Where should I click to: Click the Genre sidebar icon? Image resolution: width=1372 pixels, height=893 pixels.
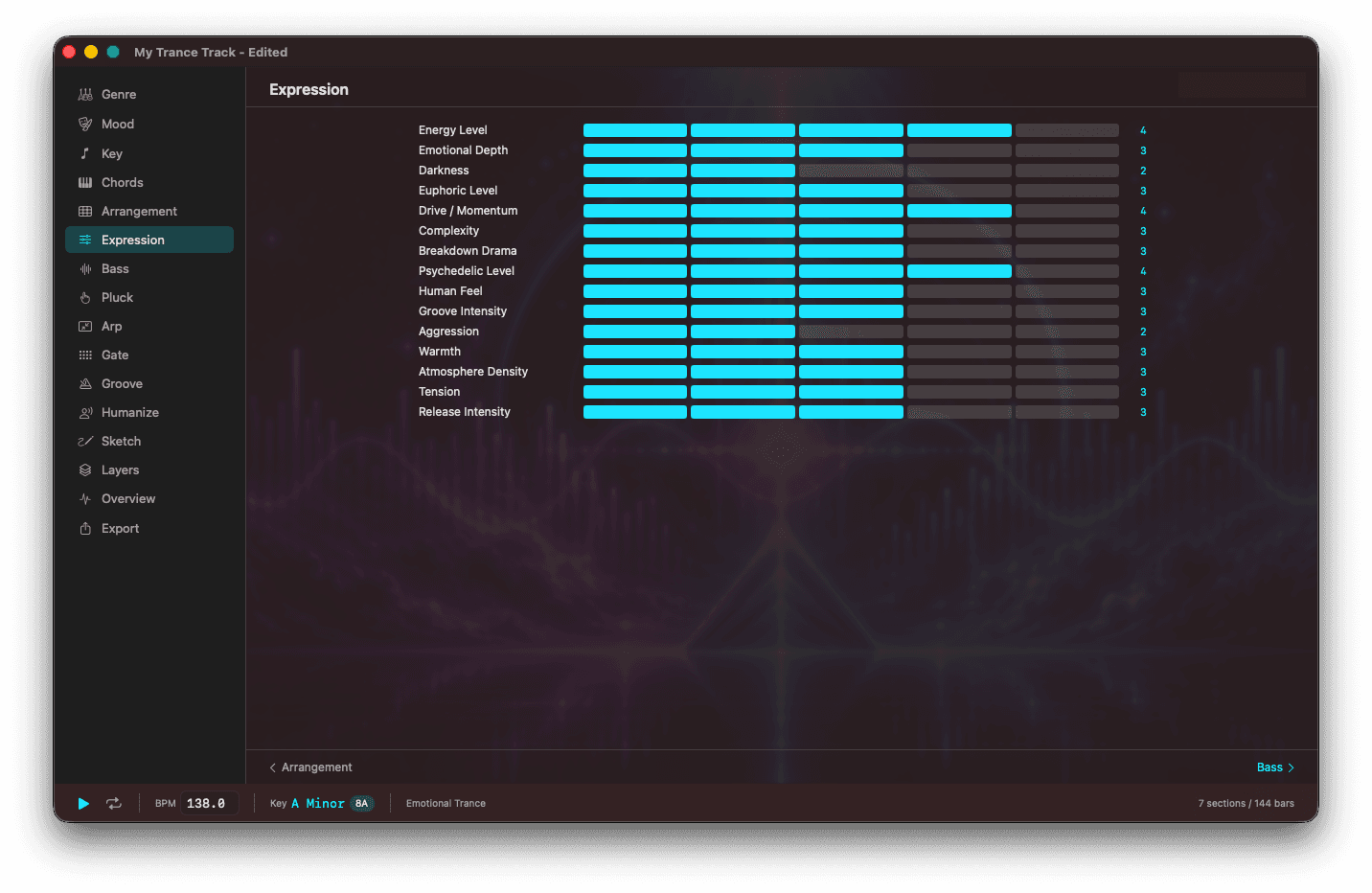pyautogui.click(x=85, y=95)
